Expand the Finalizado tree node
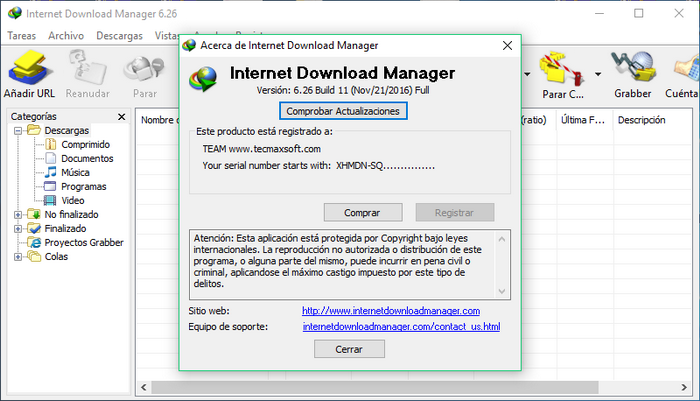700x401 pixels. click(18, 229)
